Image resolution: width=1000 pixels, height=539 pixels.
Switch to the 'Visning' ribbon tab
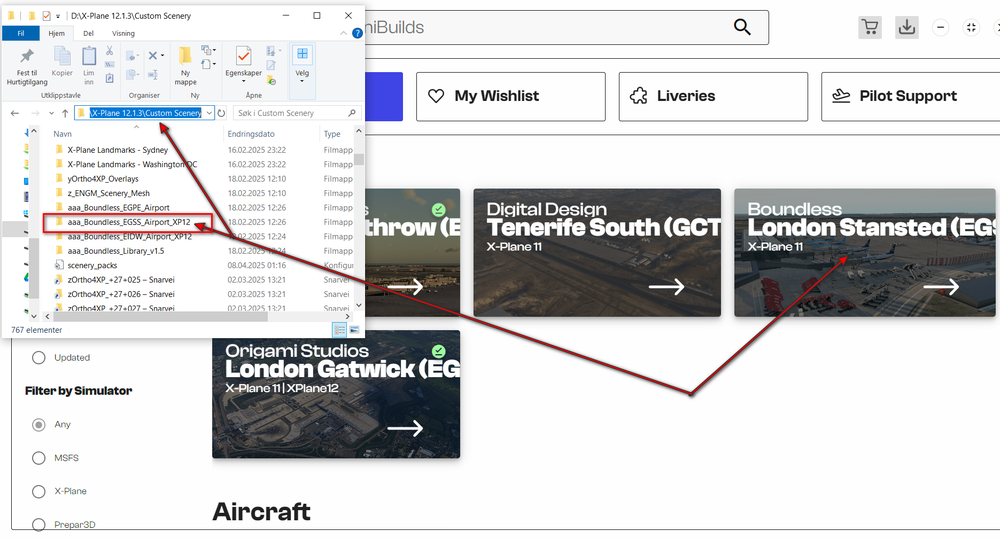pyautogui.click(x=123, y=33)
